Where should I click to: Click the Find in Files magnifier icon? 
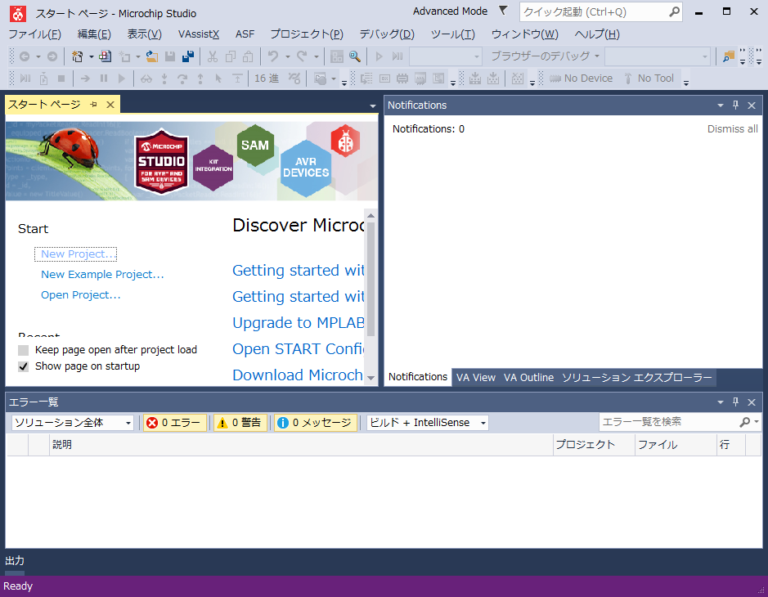click(354, 57)
